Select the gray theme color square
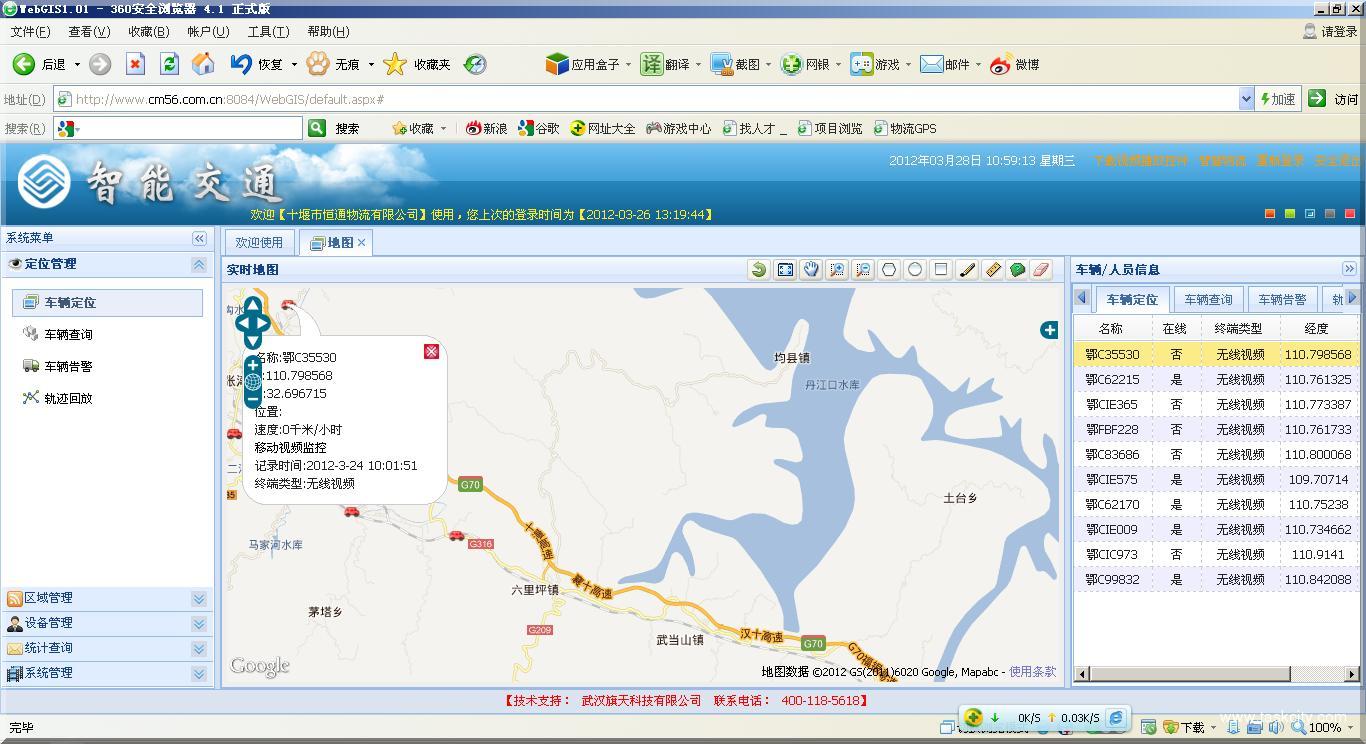The height and width of the screenshot is (744, 1366). coord(1330,213)
